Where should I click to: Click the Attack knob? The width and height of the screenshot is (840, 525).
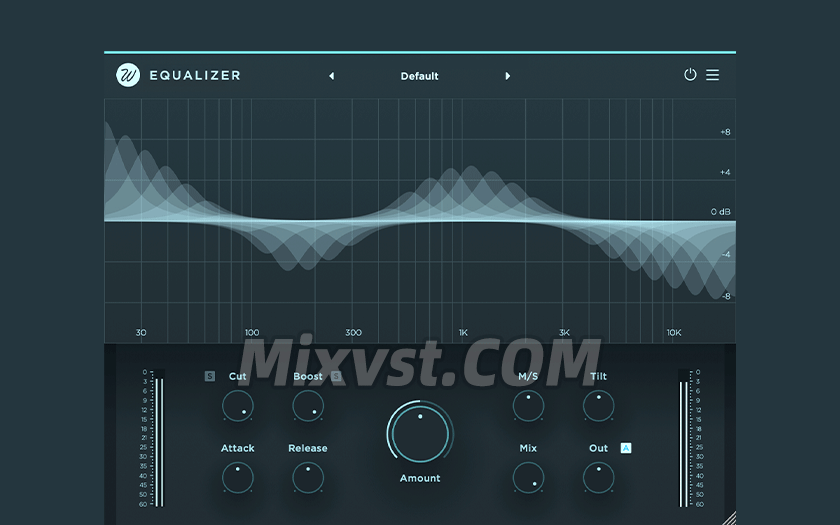(x=238, y=478)
